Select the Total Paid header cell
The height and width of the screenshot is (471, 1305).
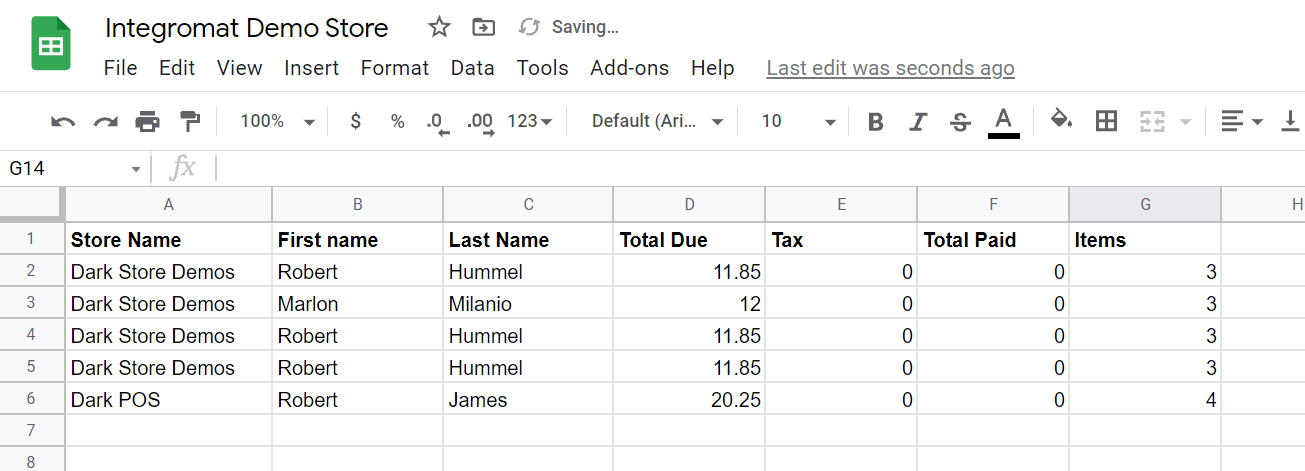993,239
